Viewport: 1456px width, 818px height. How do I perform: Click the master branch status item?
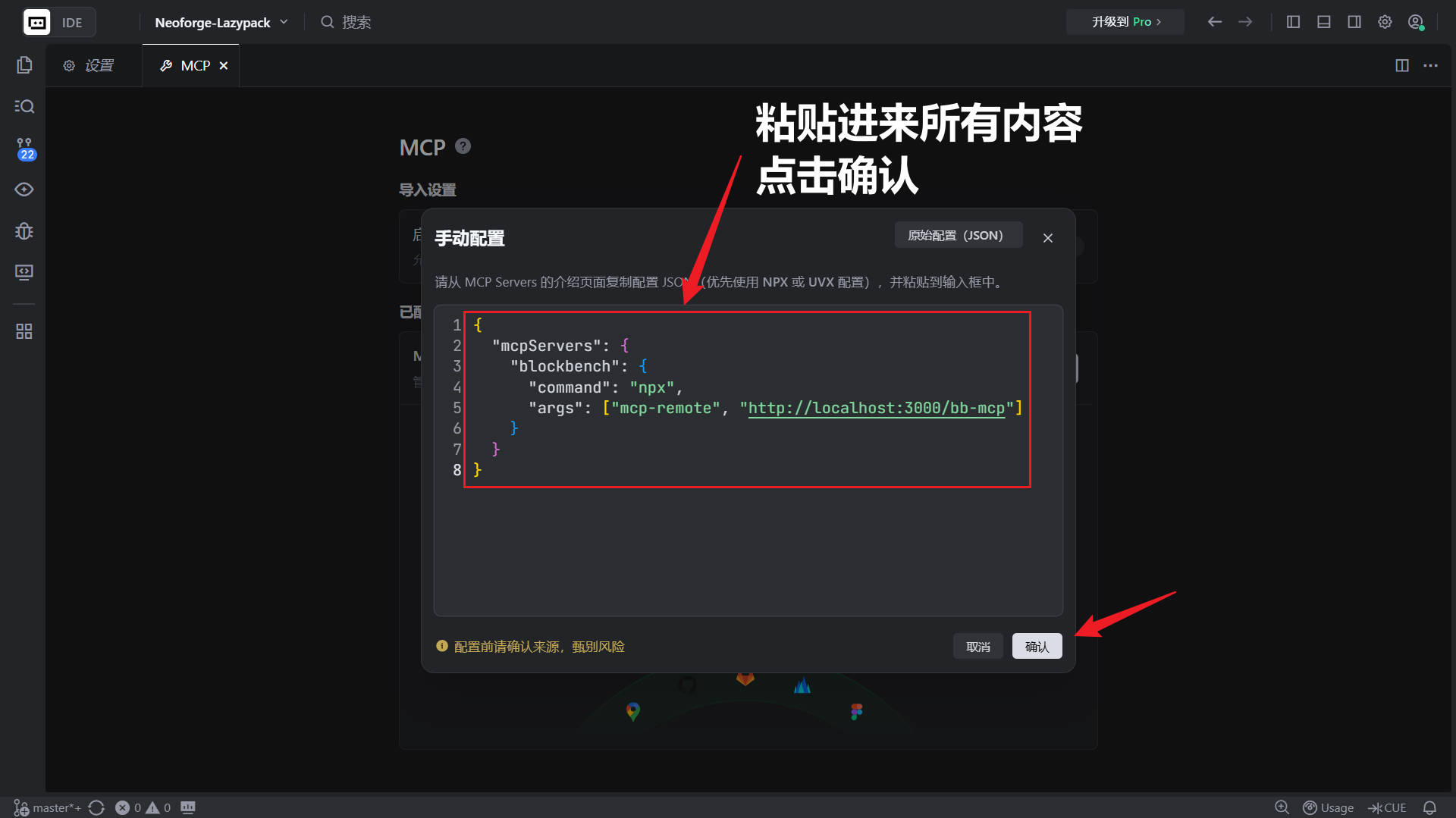tap(47, 807)
